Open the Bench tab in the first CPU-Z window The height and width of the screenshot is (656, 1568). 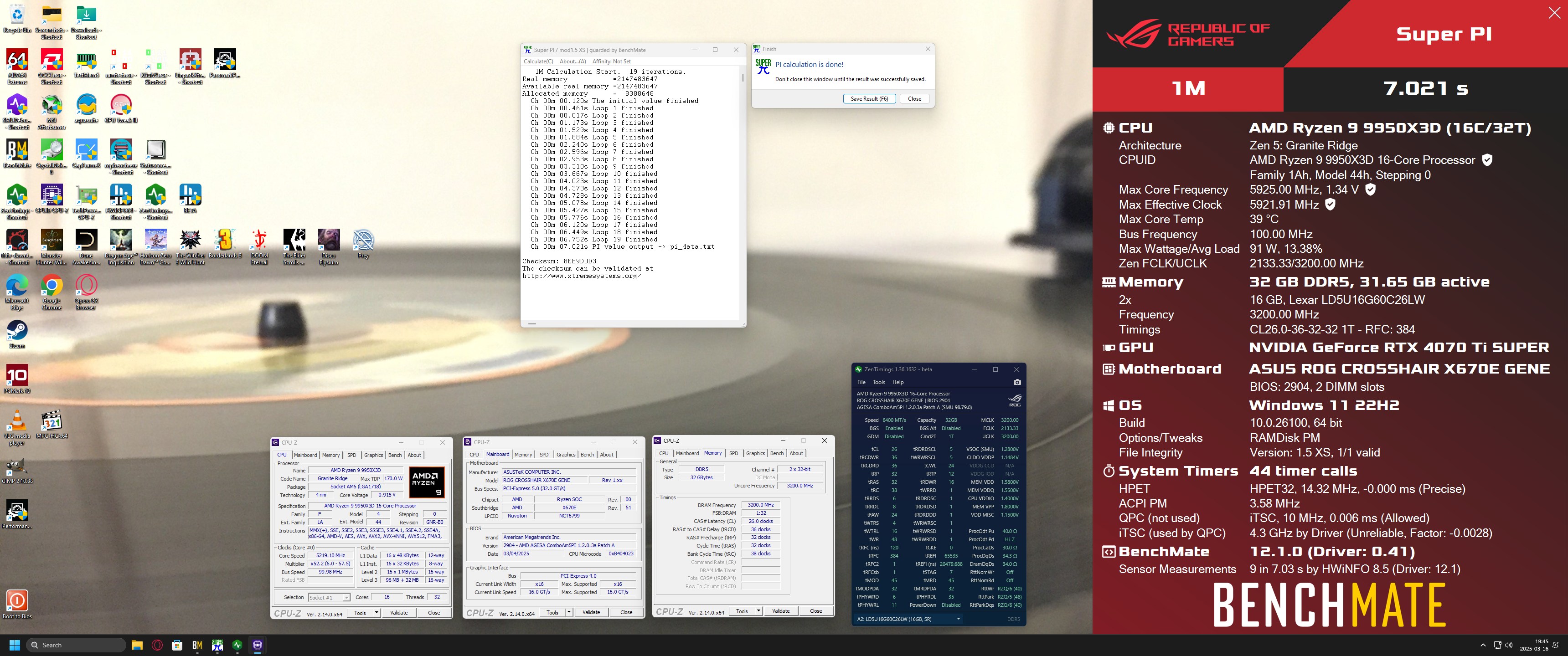395,455
